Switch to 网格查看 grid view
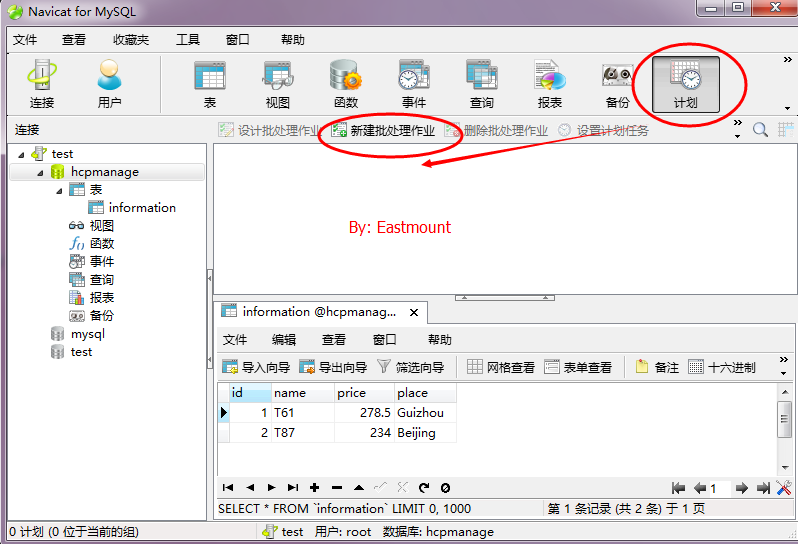 501,367
